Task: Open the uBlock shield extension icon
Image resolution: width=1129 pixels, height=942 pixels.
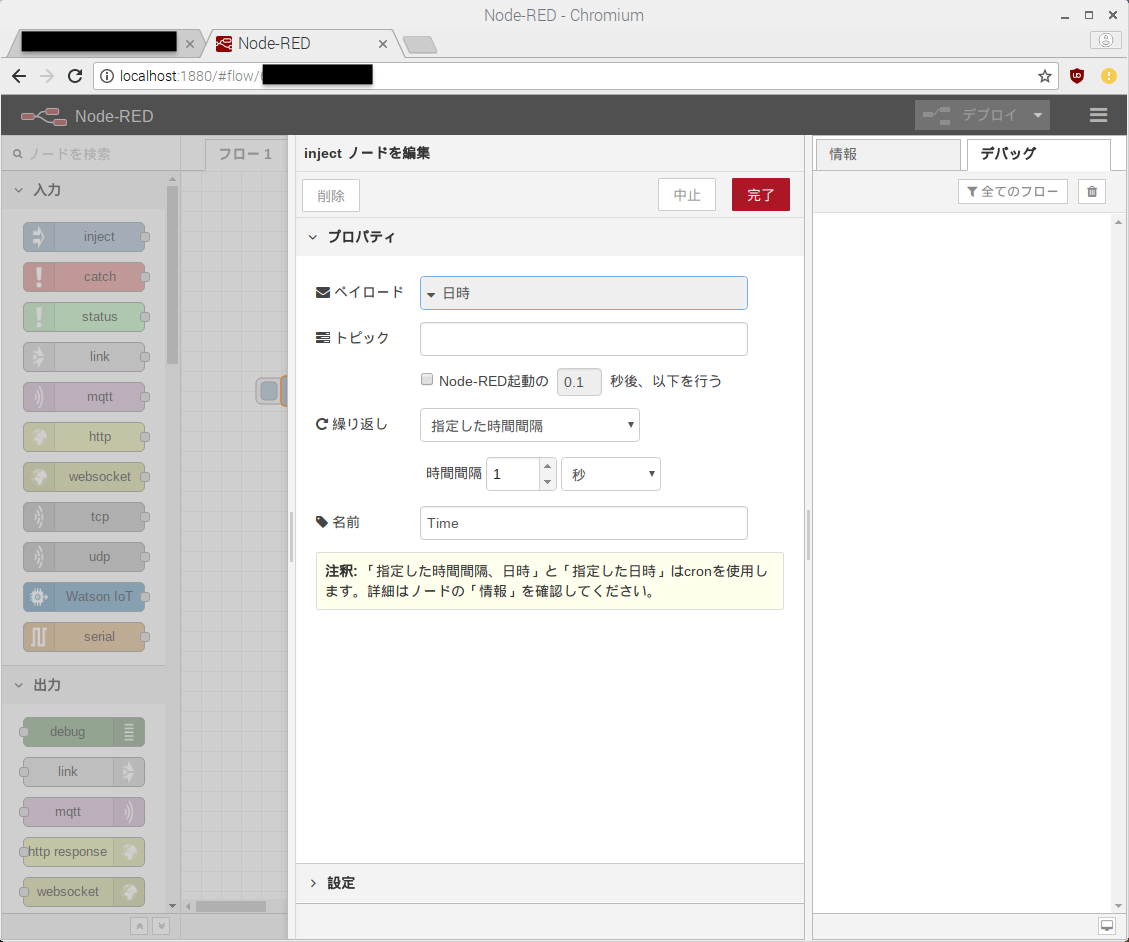Action: click(1077, 76)
